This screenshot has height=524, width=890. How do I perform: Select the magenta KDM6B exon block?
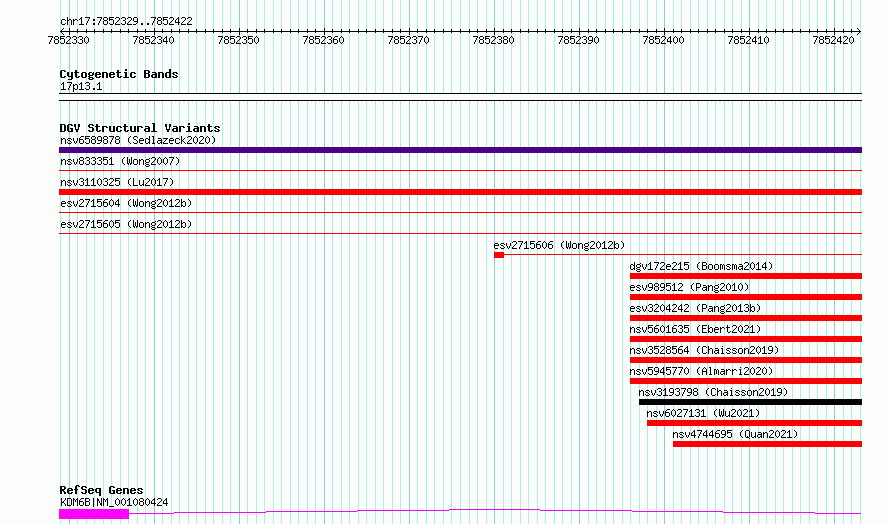(94, 514)
